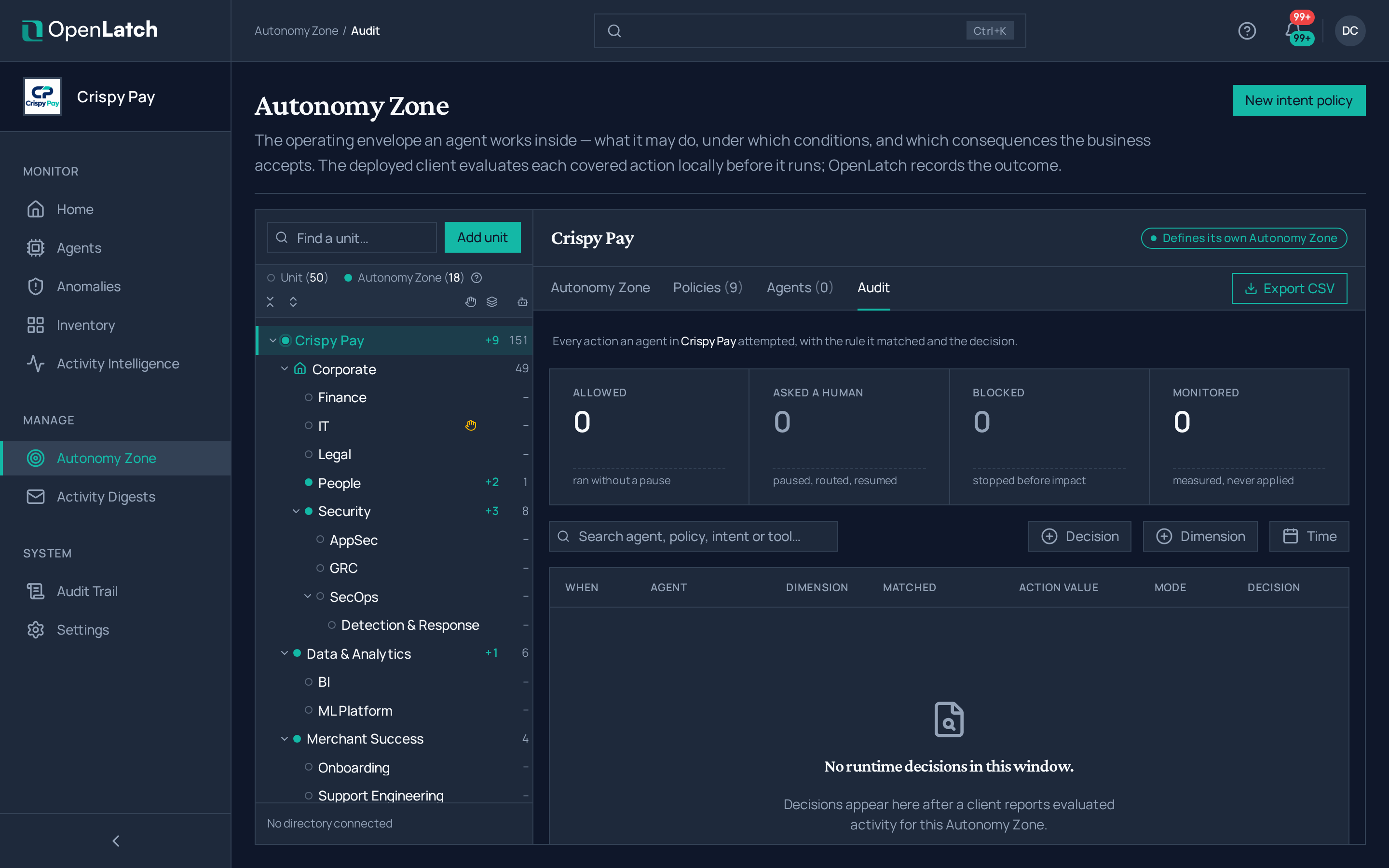Click the New intent policy button
1389x868 pixels.
[x=1298, y=100]
